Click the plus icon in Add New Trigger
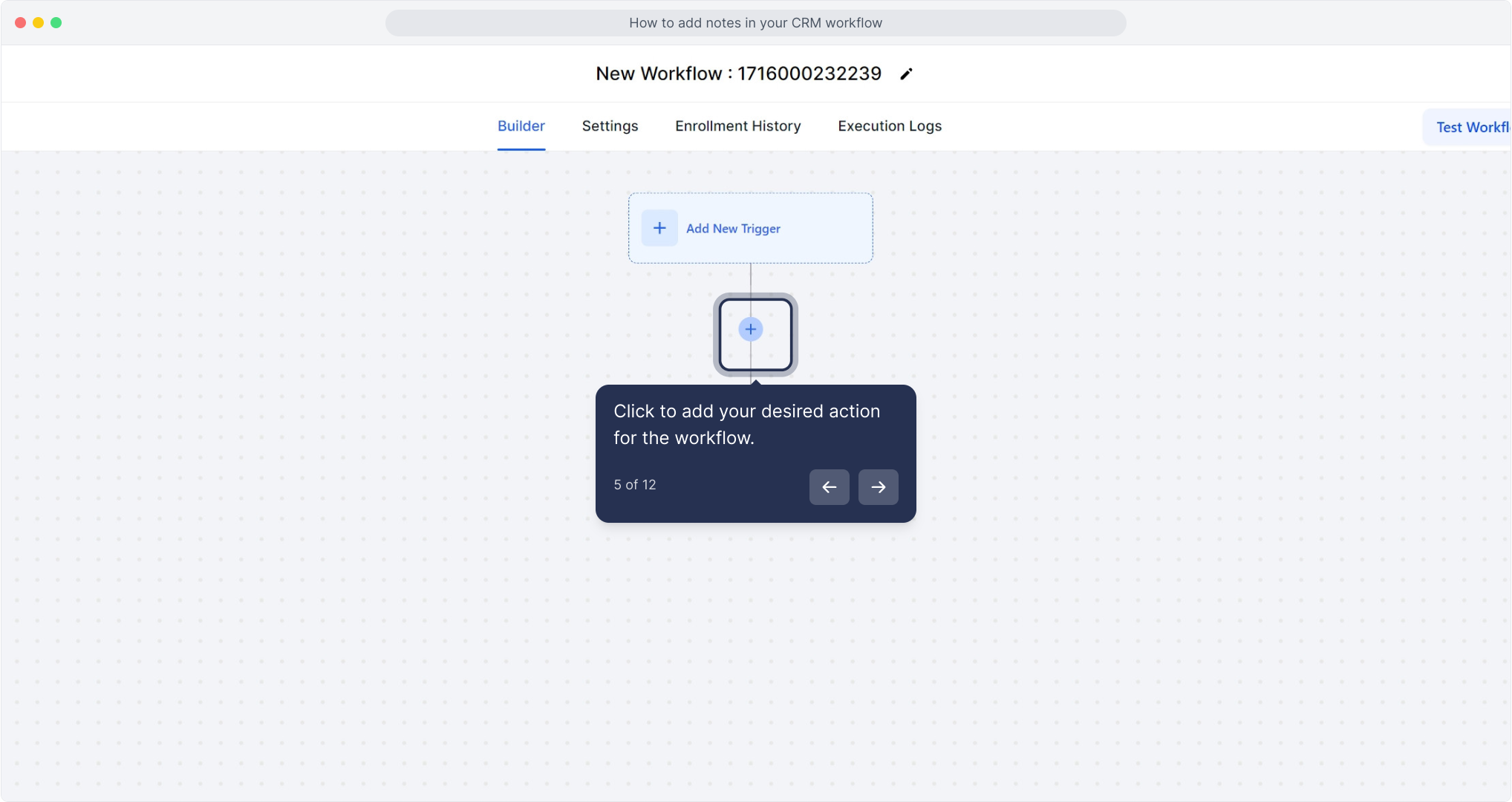 (x=659, y=228)
